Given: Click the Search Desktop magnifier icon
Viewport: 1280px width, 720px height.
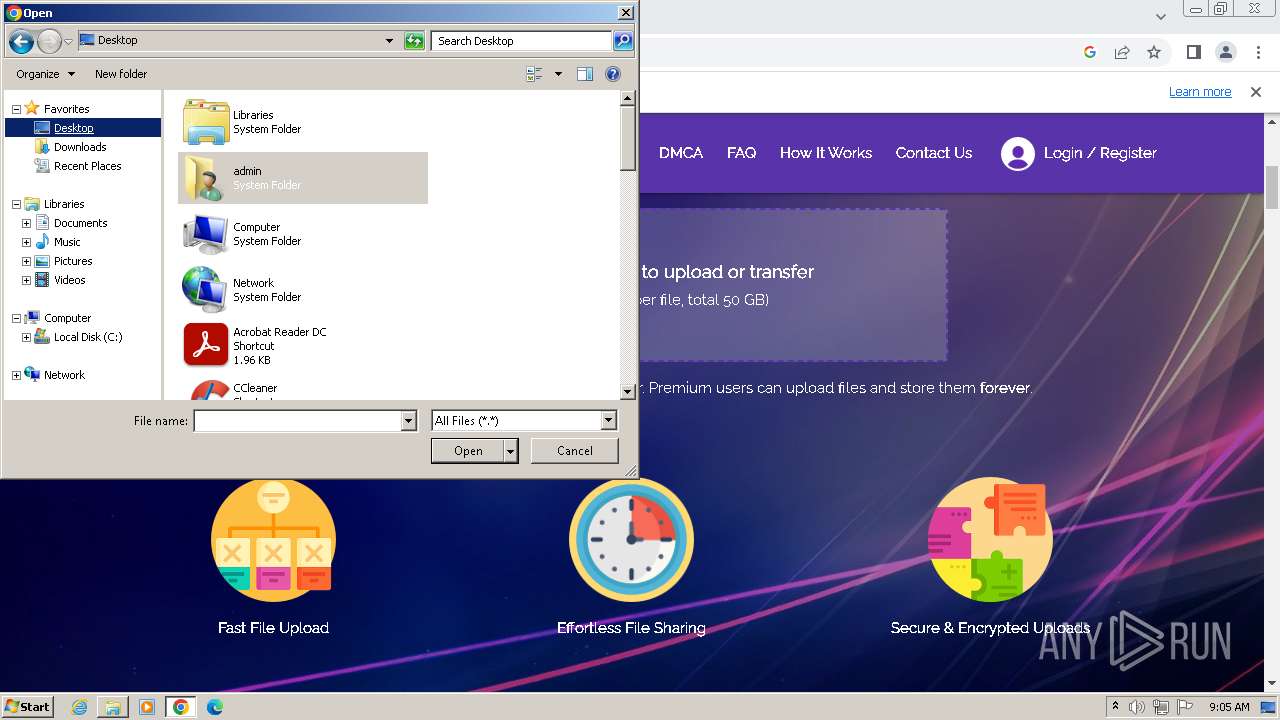Looking at the screenshot, I should (623, 41).
